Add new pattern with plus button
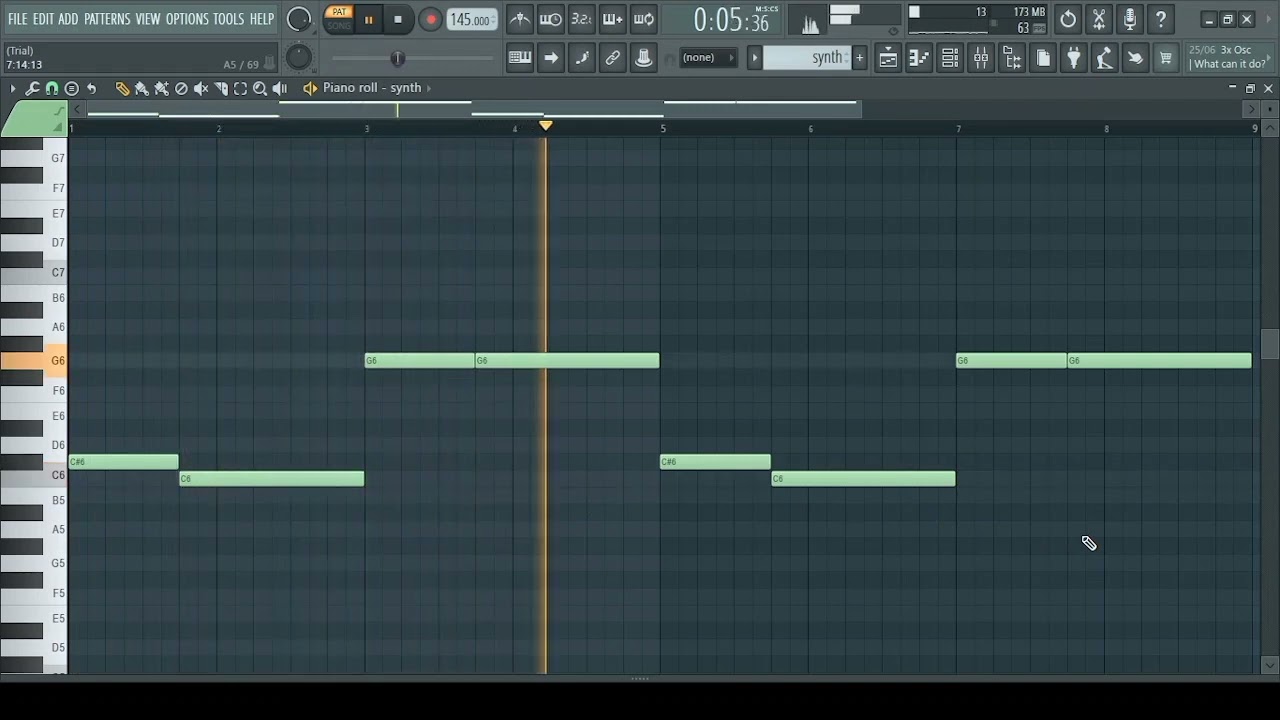This screenshot has width=1280, height=720. [x=859, y=58]
